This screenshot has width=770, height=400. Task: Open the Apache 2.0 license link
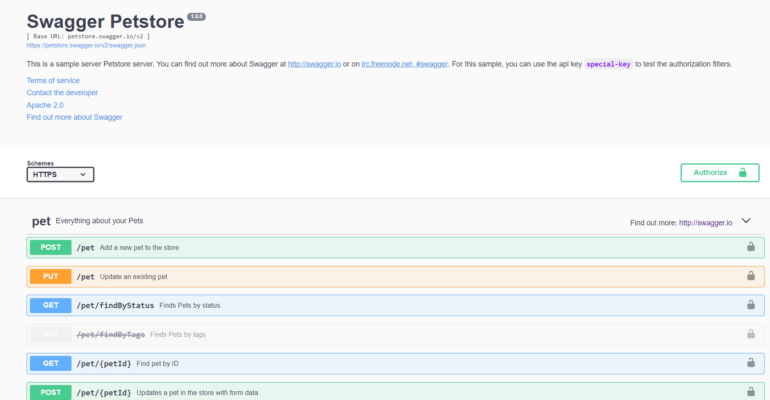[x=45, y=105]
